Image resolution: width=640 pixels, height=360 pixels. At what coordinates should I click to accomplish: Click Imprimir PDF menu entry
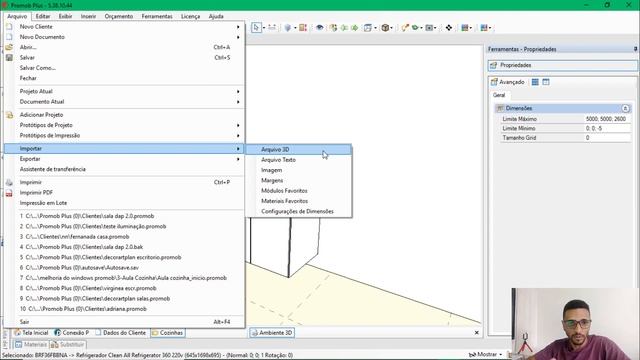[x=124, y=192]
